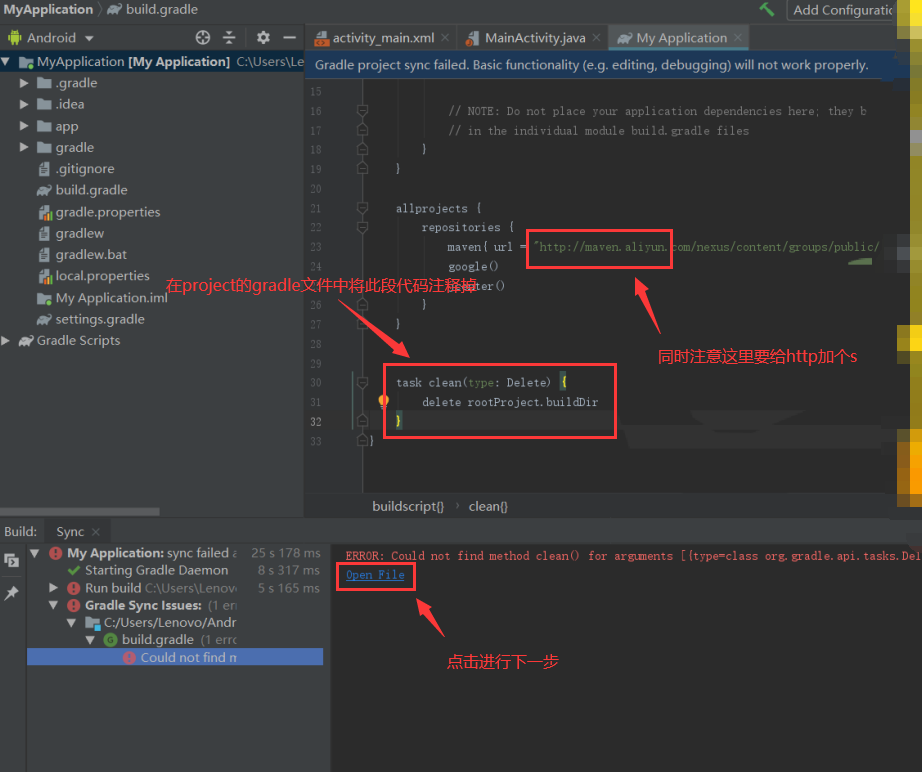The image size is (922, 772).
Task: Click the locate/scroll-from-source target icon
Action: click(x=203, y=38)
